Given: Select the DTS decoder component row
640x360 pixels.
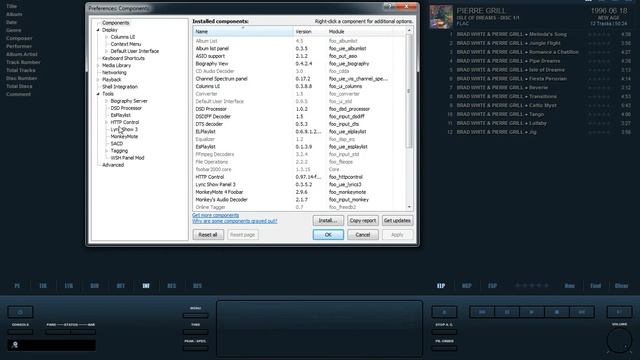Looking at the screenshot, I should click(x=299, y=124).
